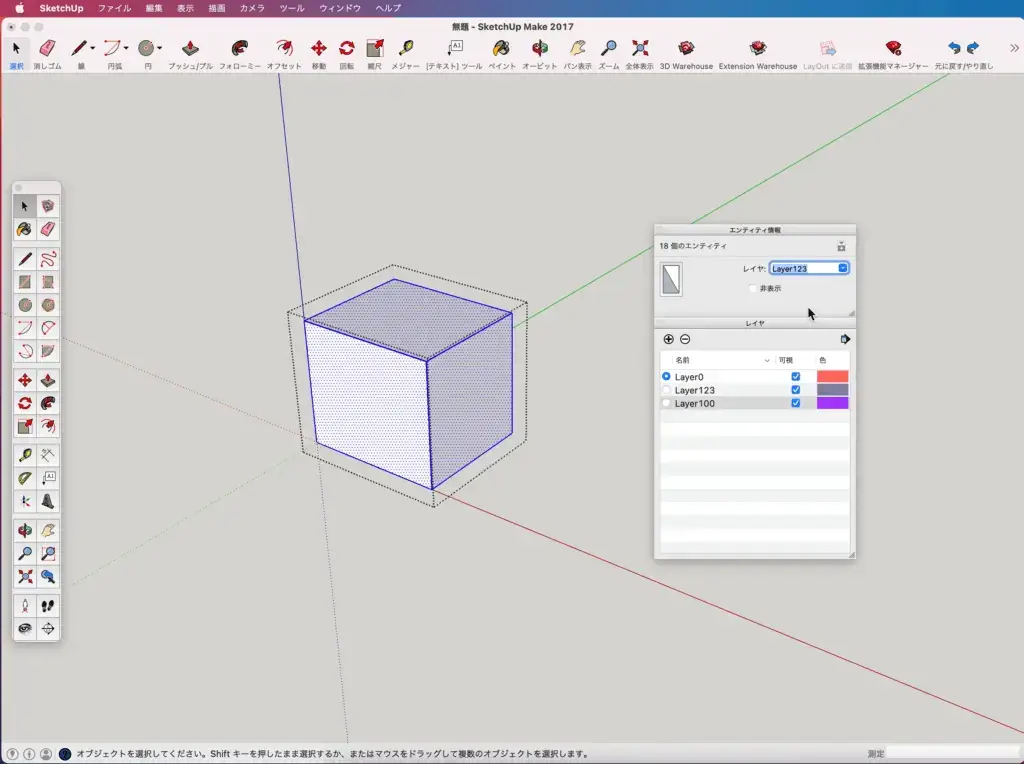Make Layer100 active using its radio button
1024x764 pixels.
(666, 404)
